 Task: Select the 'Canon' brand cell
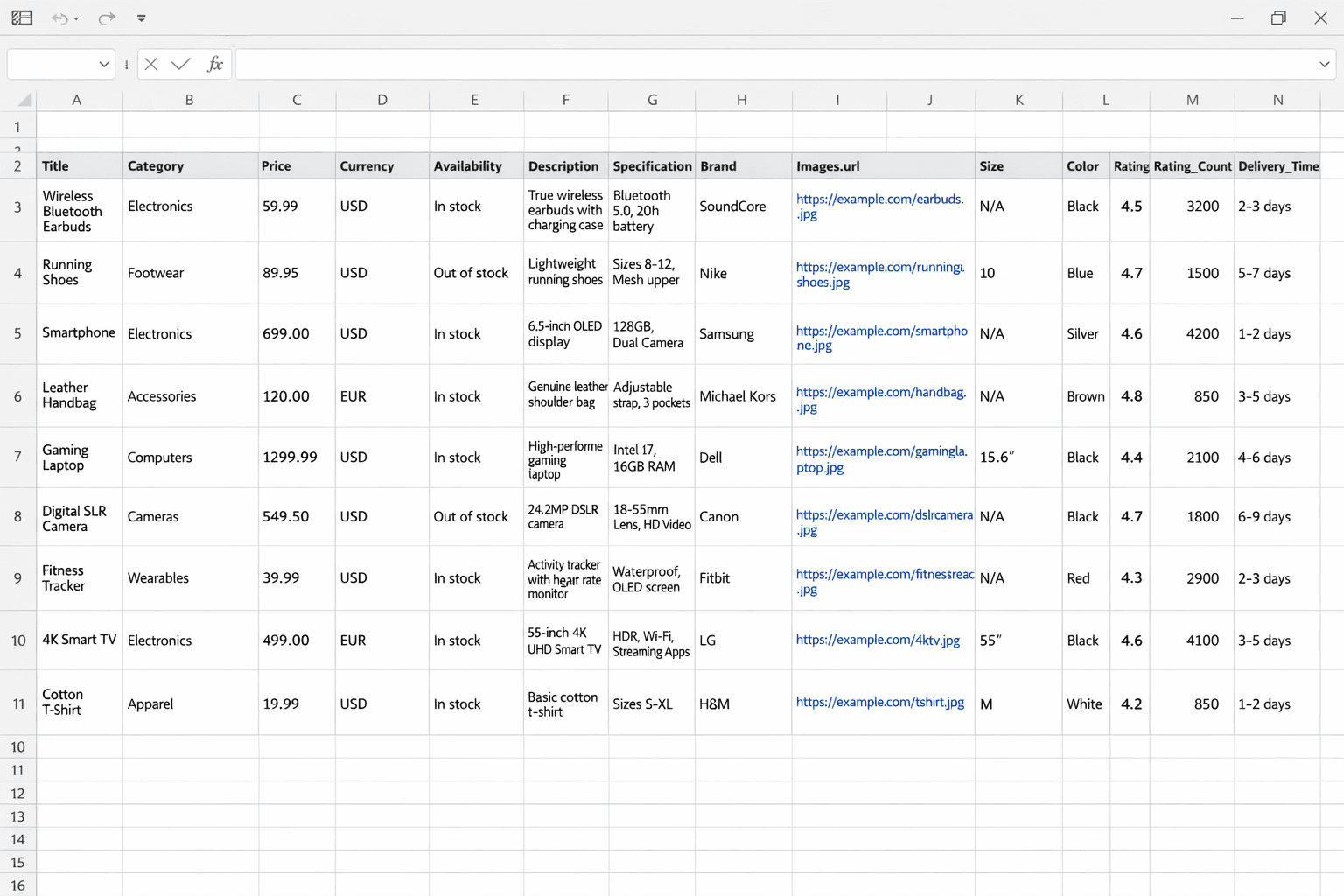[744, 517]
